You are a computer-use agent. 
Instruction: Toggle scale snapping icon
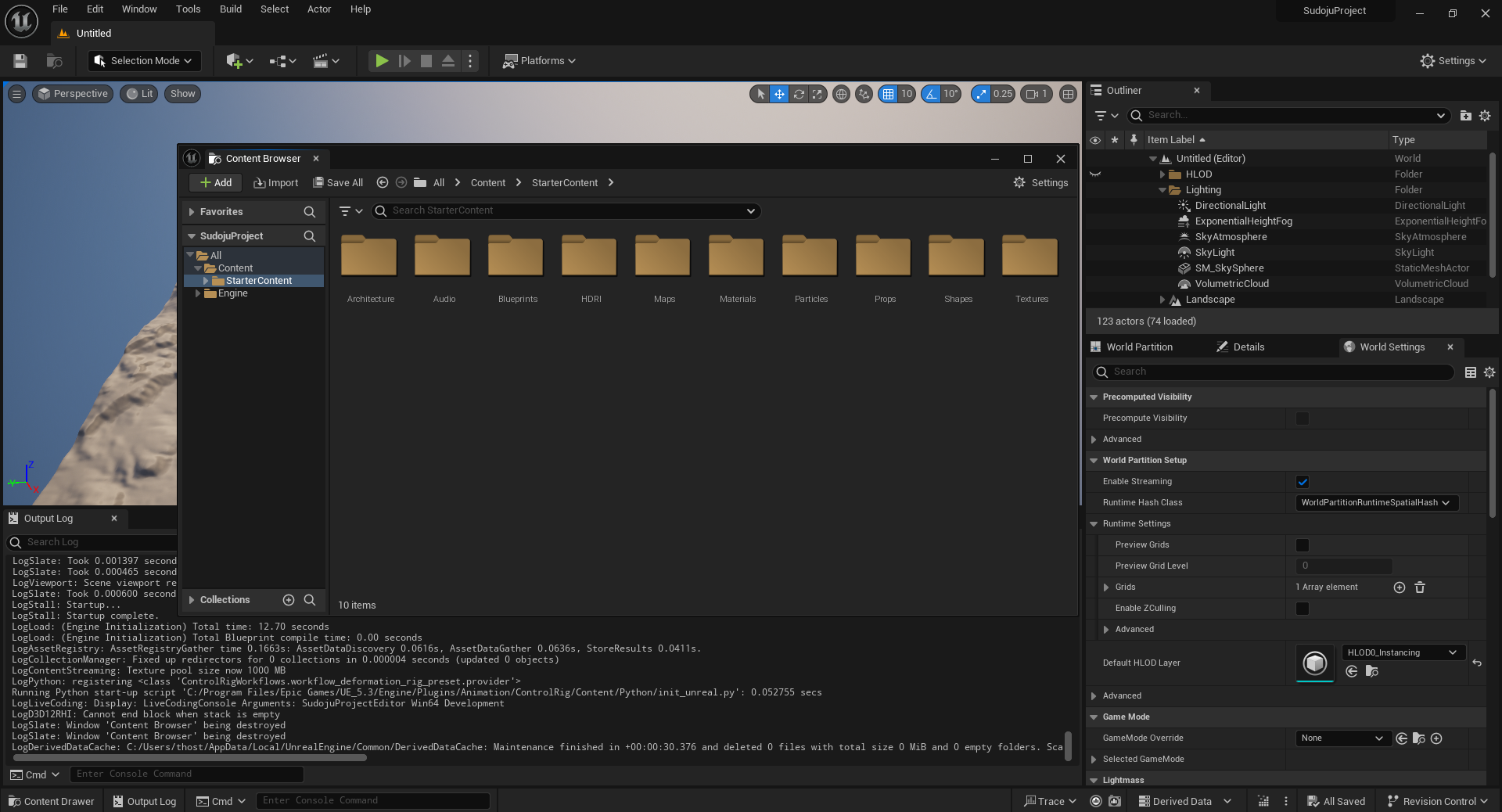click(981, 94)
